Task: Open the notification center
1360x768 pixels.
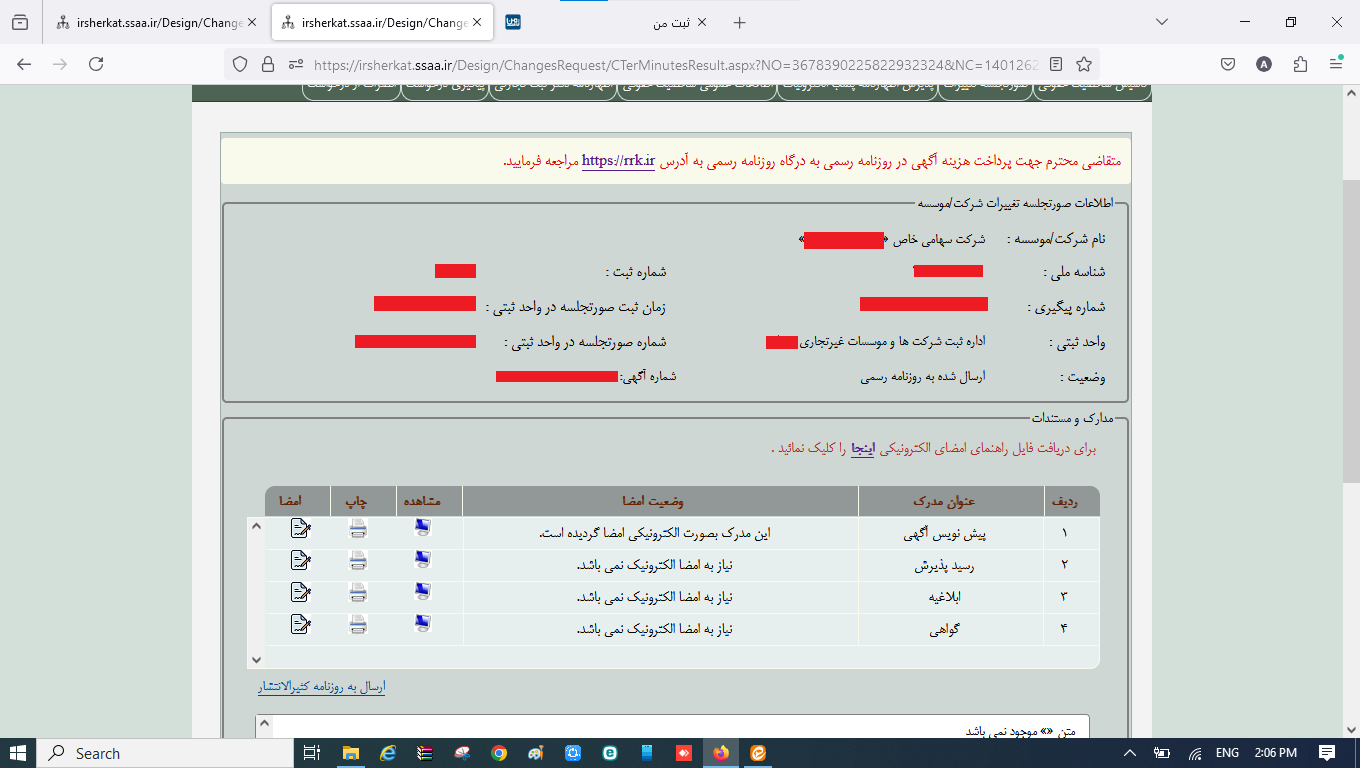Action: click(x=1327, y=753)
